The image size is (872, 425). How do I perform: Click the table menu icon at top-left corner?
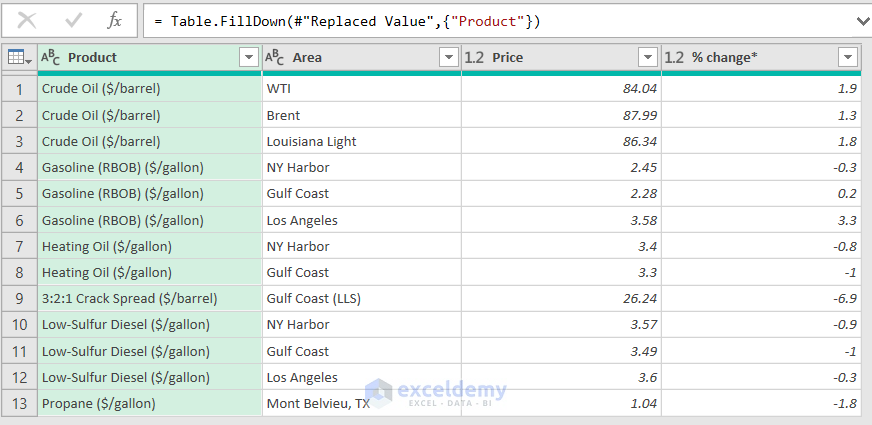(18, 58)
